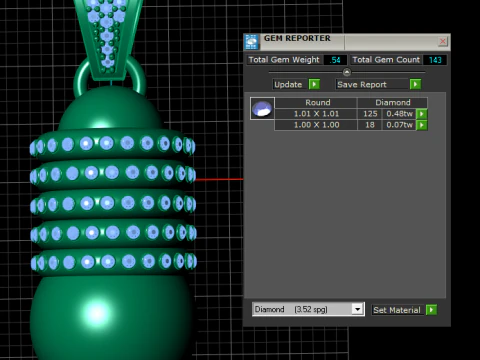480x360 pixels.
Task: Click the GEM REPORTER title bar
Action: coord(347,42)
